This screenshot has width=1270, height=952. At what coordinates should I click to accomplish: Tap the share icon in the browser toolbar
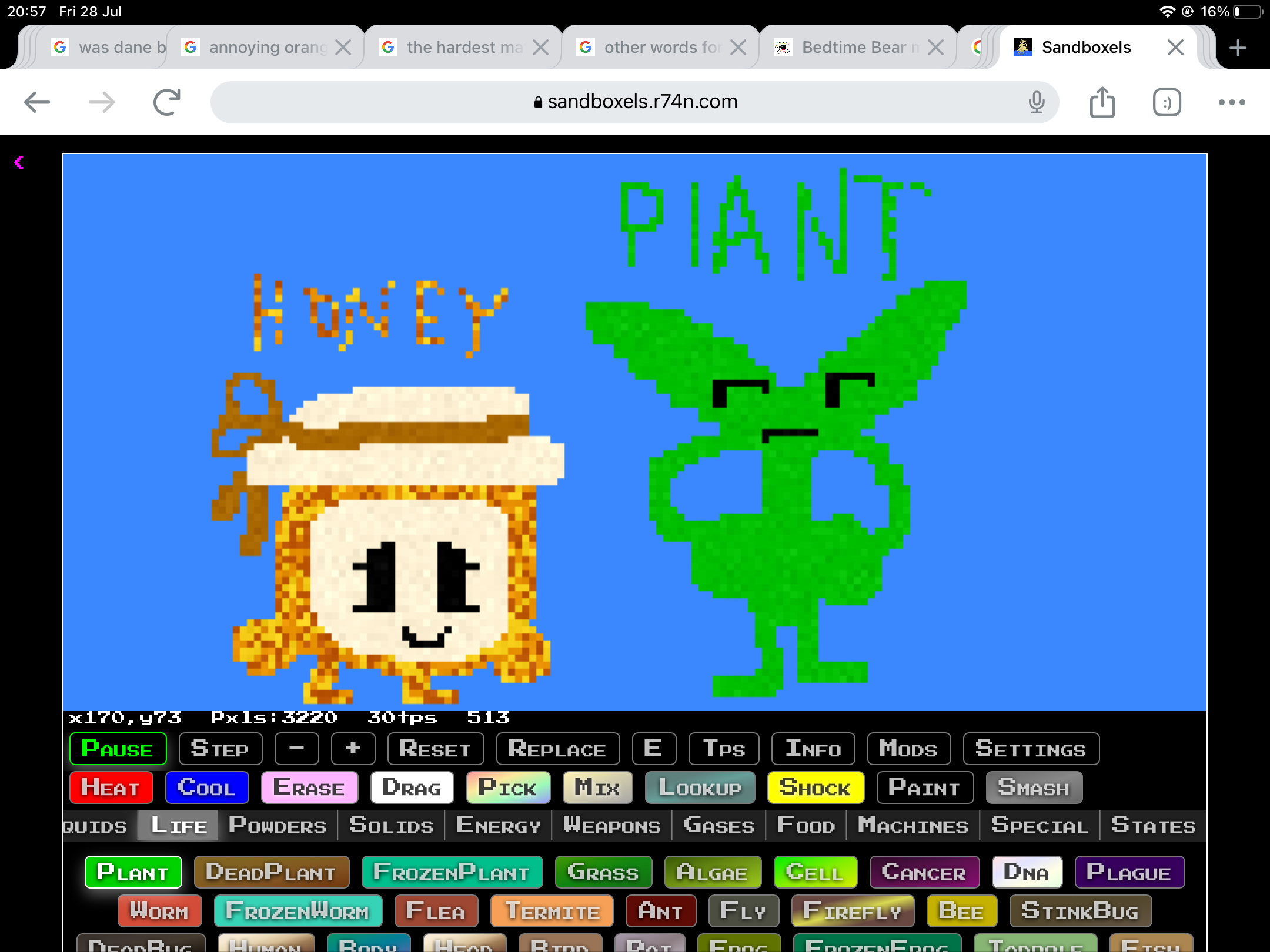coord(1102,102)
